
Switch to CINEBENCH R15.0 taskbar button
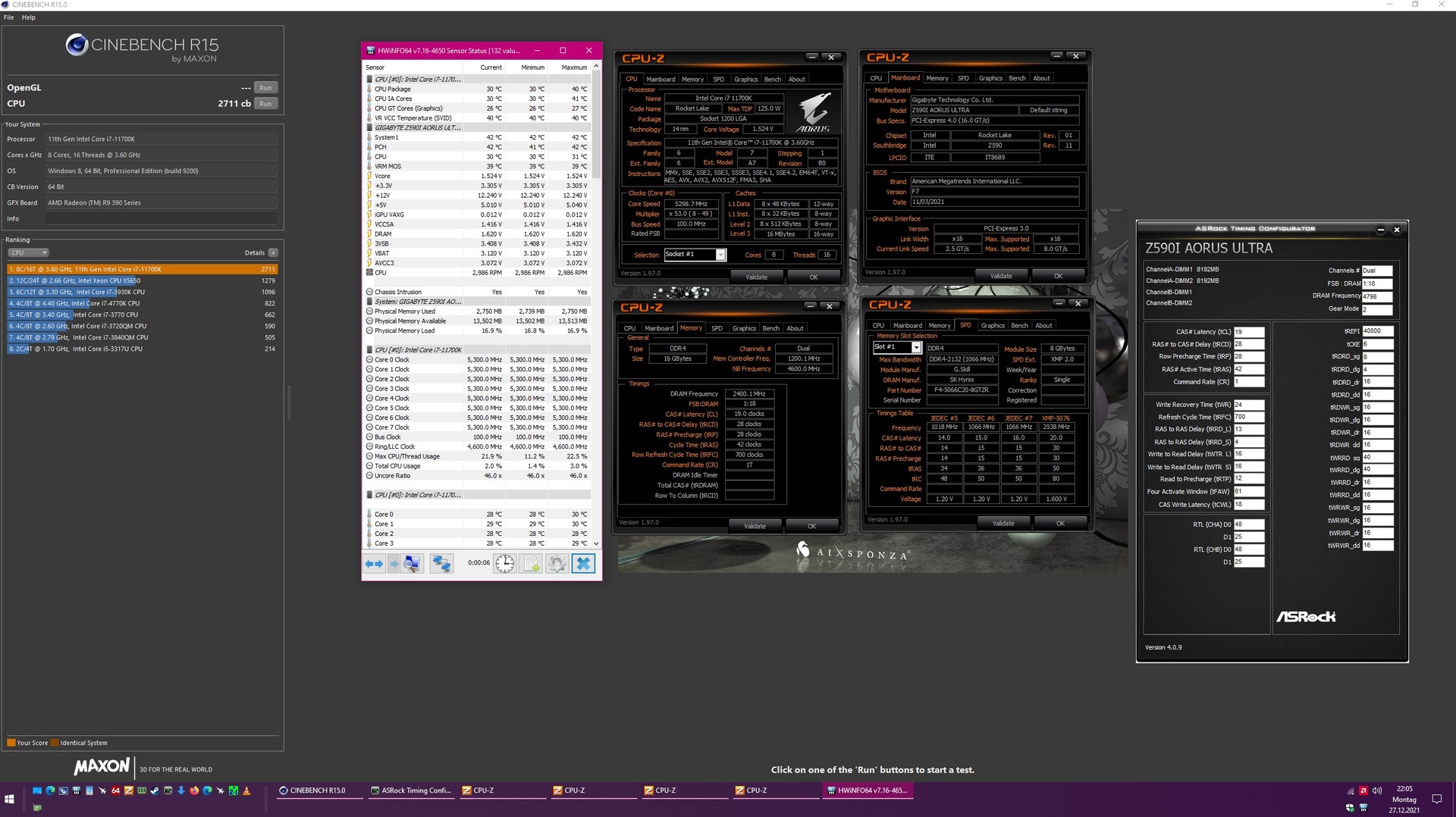coord(318,790)
